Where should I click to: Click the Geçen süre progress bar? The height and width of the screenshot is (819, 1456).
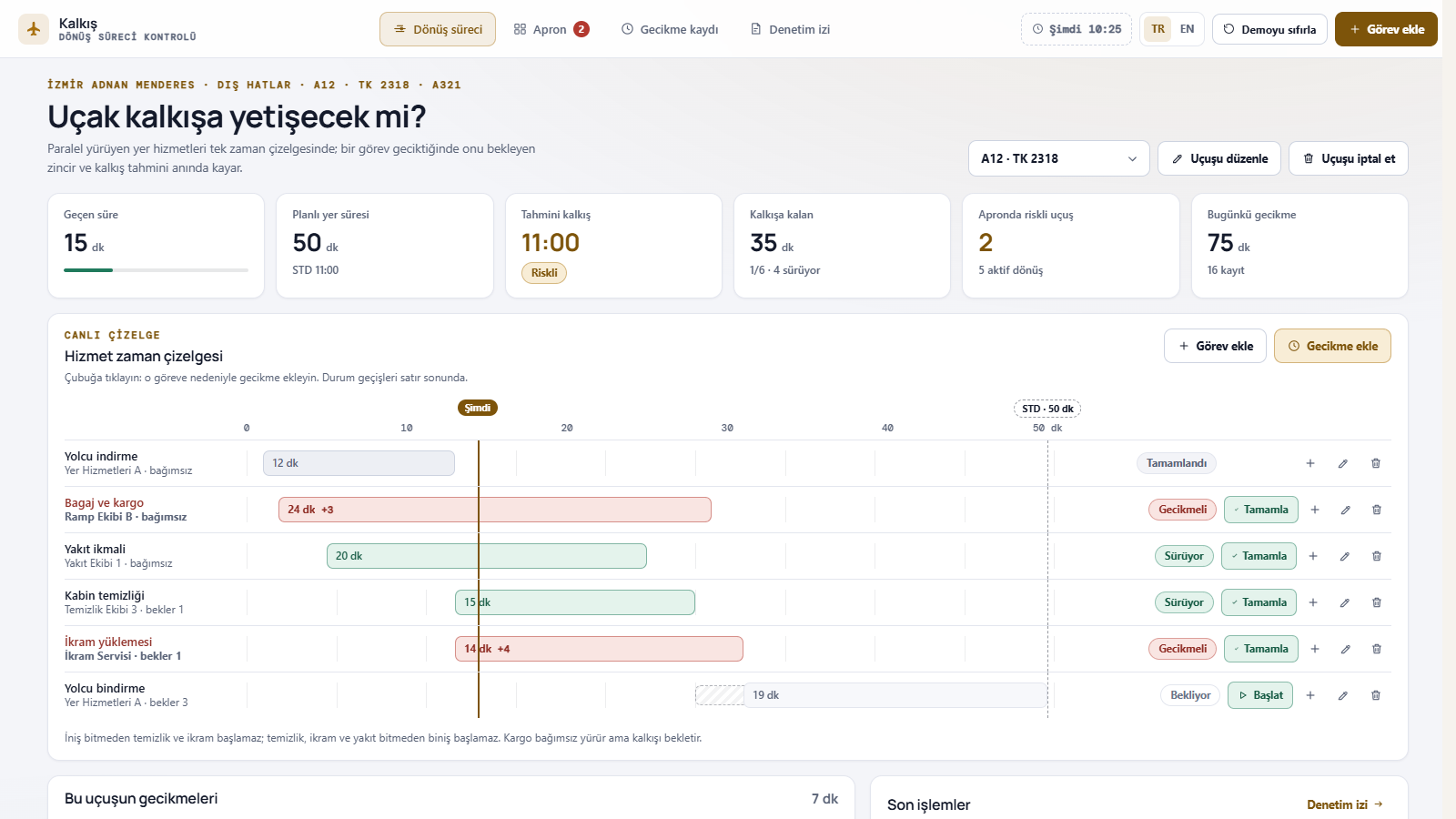click(156, 270)
